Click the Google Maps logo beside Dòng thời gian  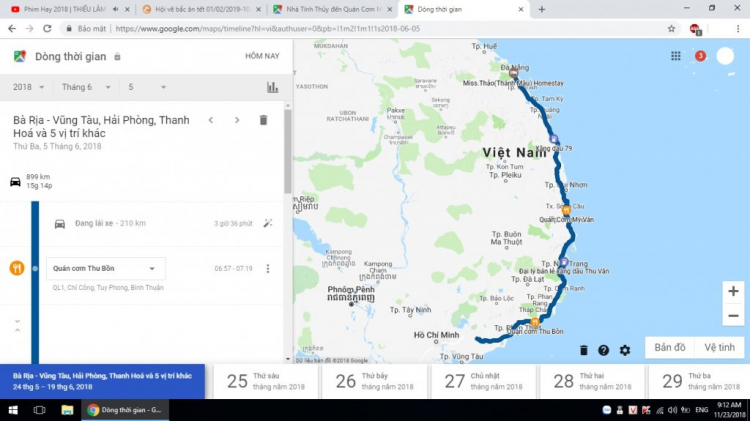click(20, 56)
